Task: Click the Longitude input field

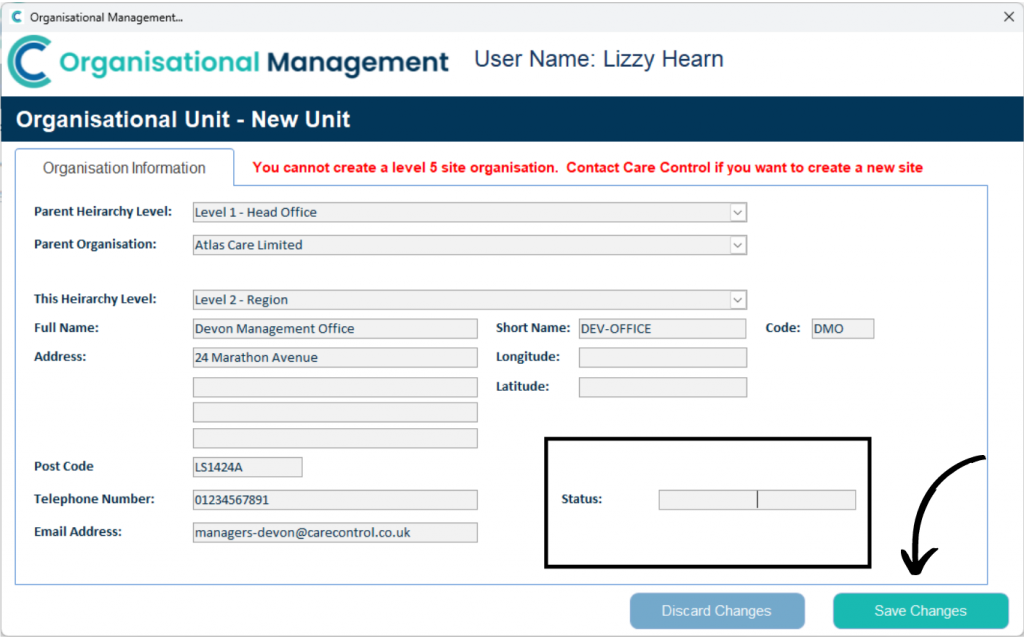Action: (662, 357)
